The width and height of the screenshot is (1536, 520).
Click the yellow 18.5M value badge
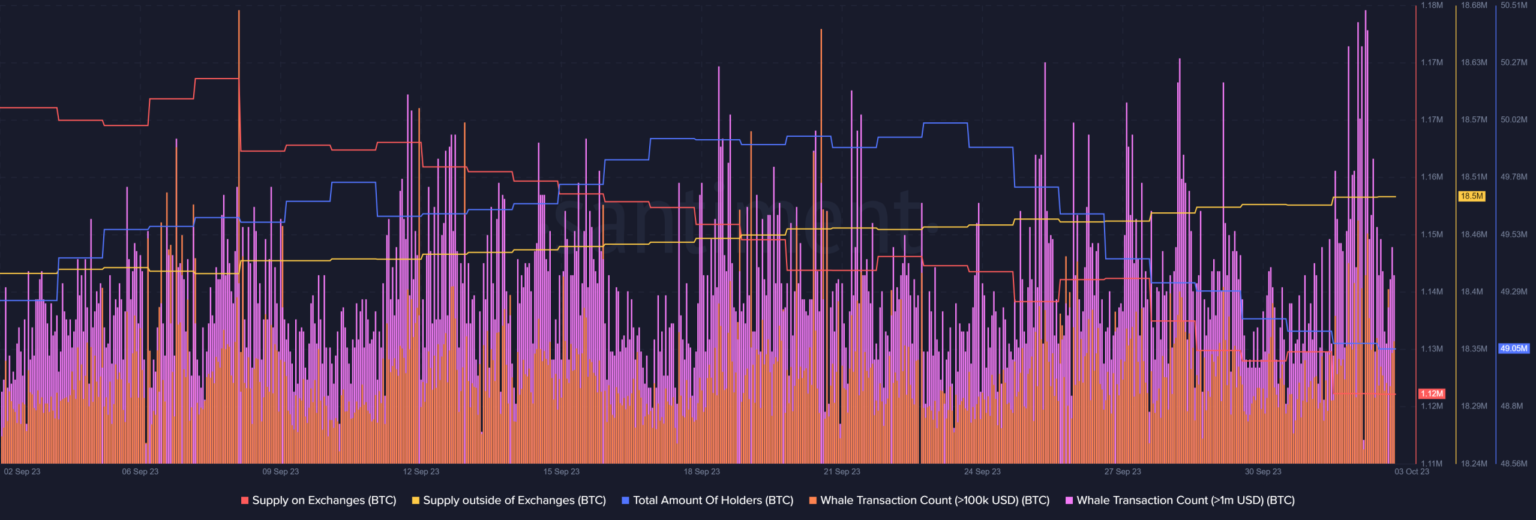(x=1471, y=196)
